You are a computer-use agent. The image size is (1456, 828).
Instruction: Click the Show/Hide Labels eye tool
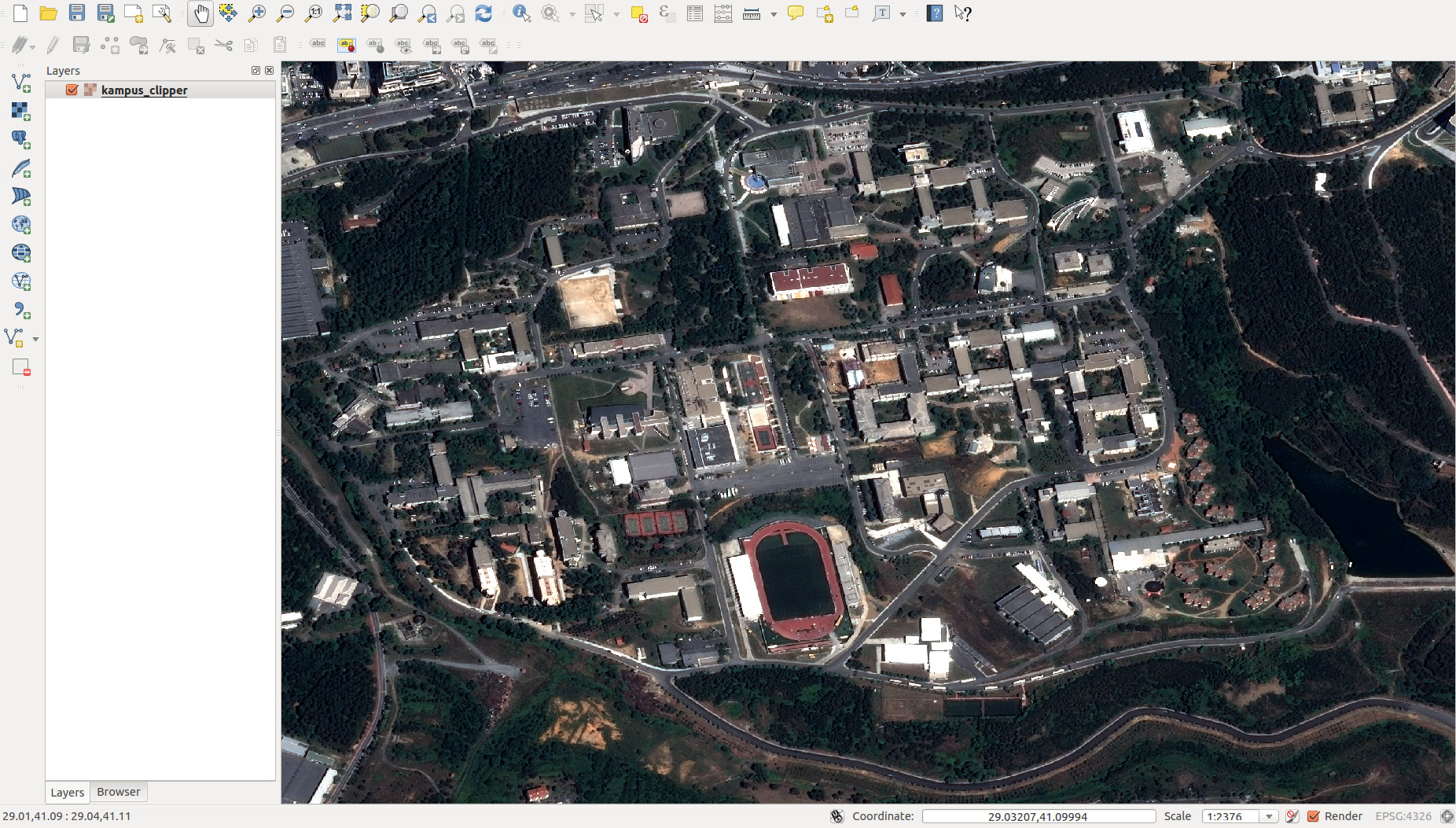point(403,45)
